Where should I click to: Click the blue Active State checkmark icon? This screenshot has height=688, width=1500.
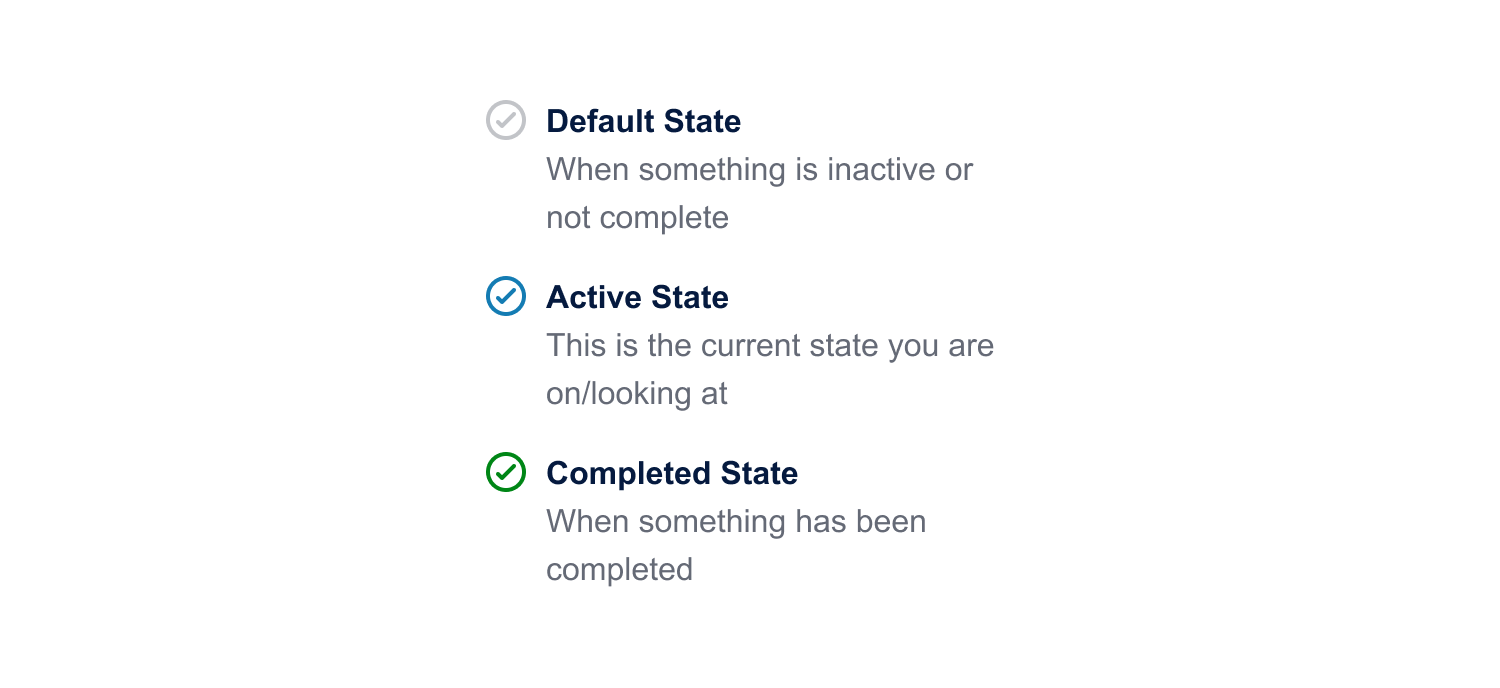click(x=506, y=296)
